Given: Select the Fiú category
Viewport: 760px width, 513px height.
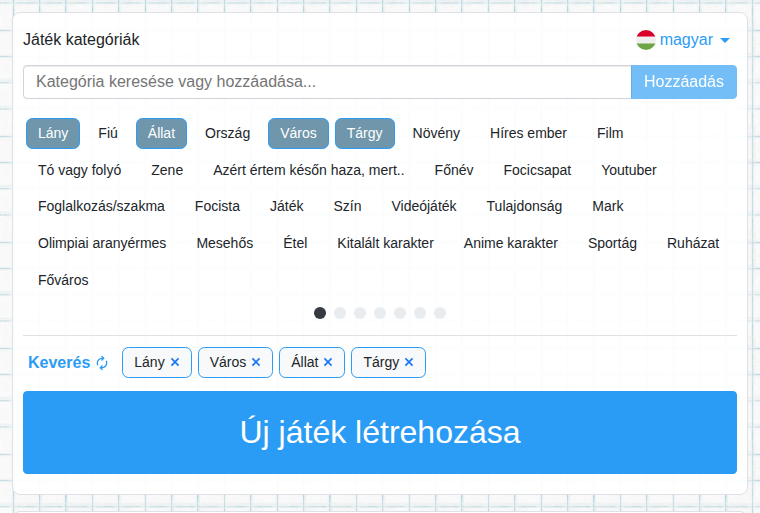Looking at the screenshot, I should pos(108,133).
